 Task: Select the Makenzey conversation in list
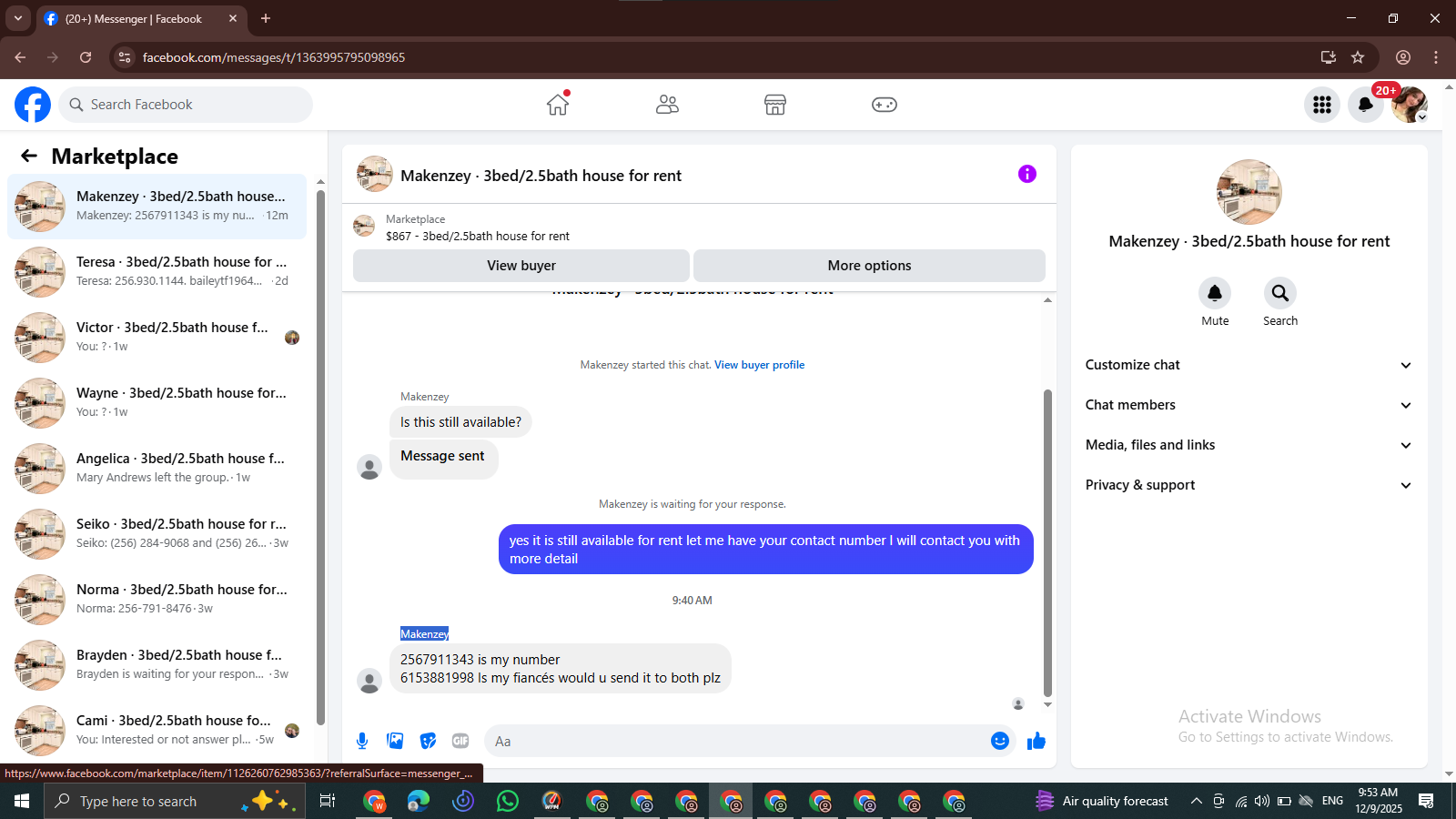click(157, 207)
